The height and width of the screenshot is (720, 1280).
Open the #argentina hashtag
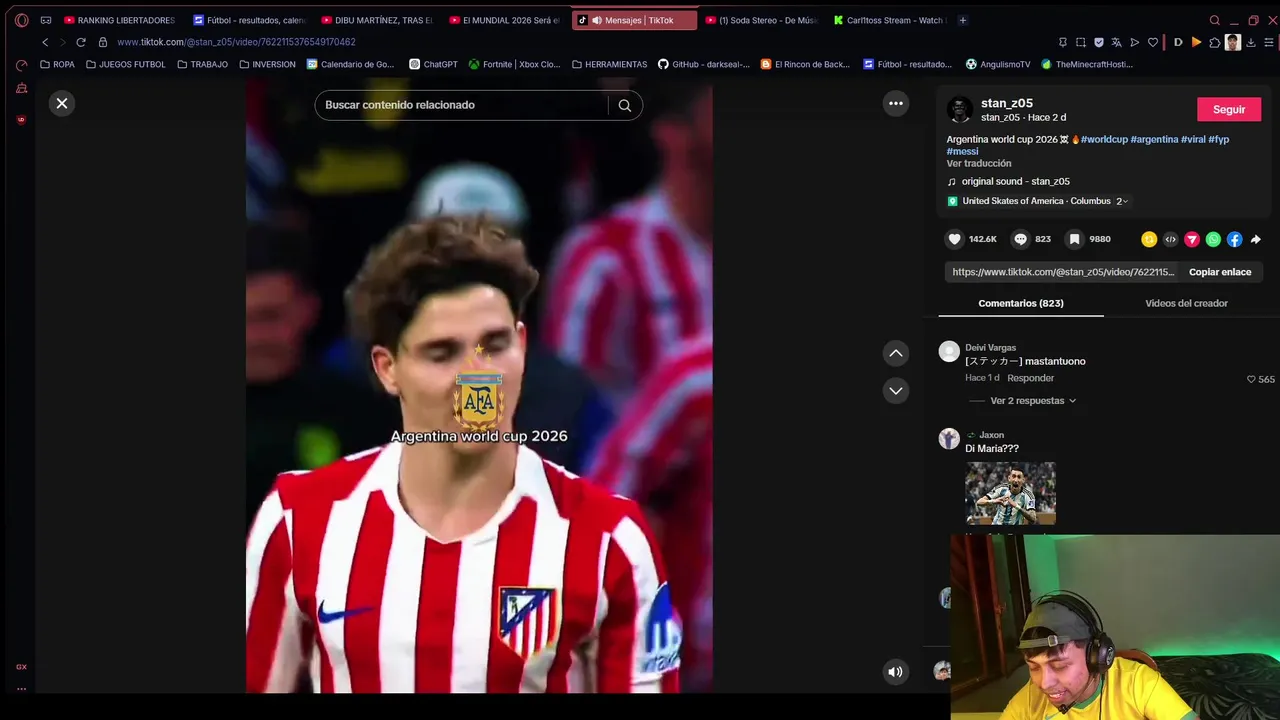point(1154,139)
